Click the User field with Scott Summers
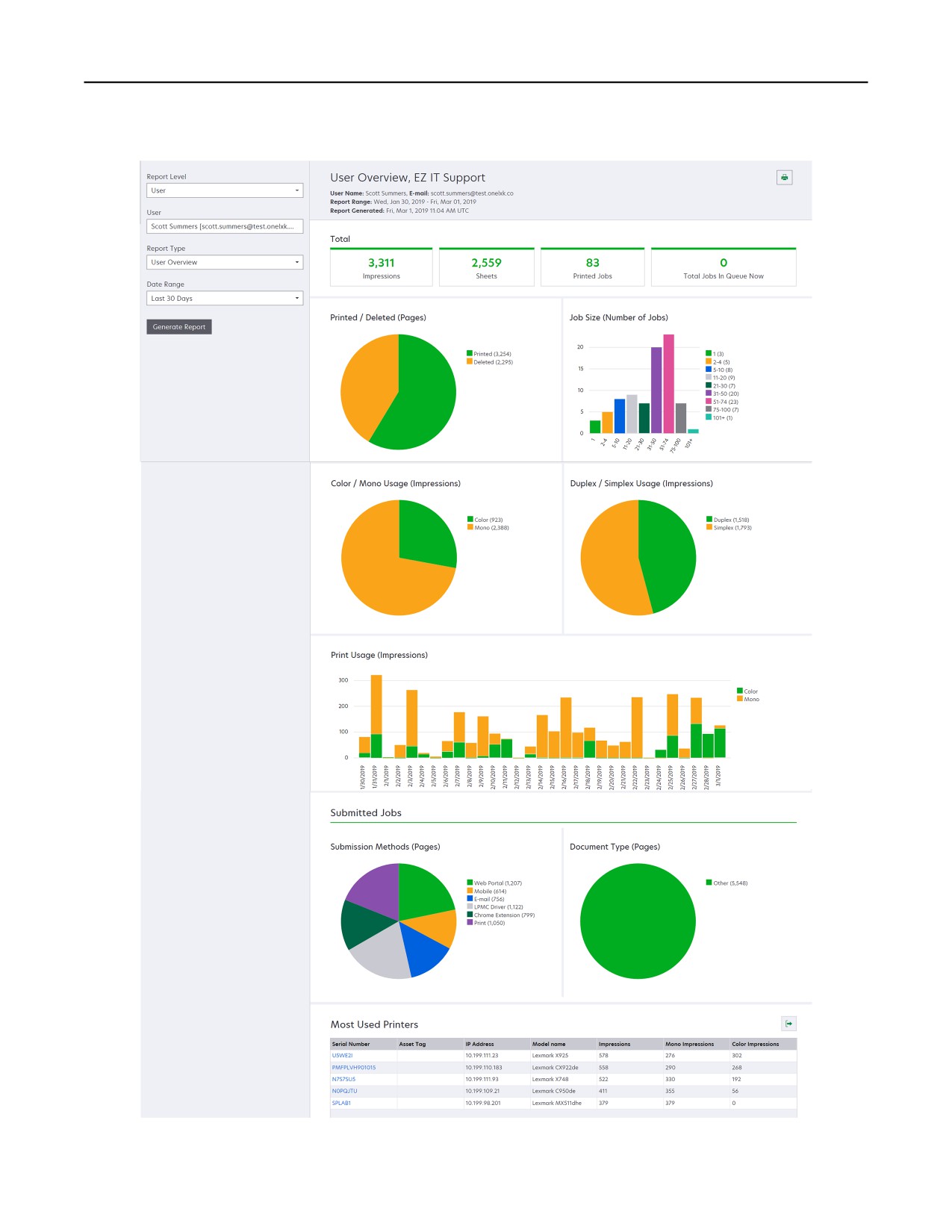 pyautogui.click(x=225, y=226)
